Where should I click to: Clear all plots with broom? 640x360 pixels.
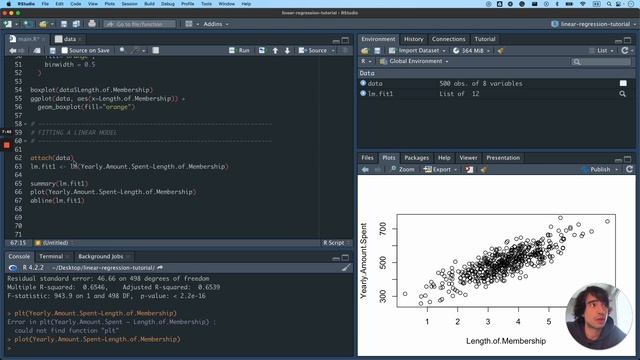click(484, 169)
